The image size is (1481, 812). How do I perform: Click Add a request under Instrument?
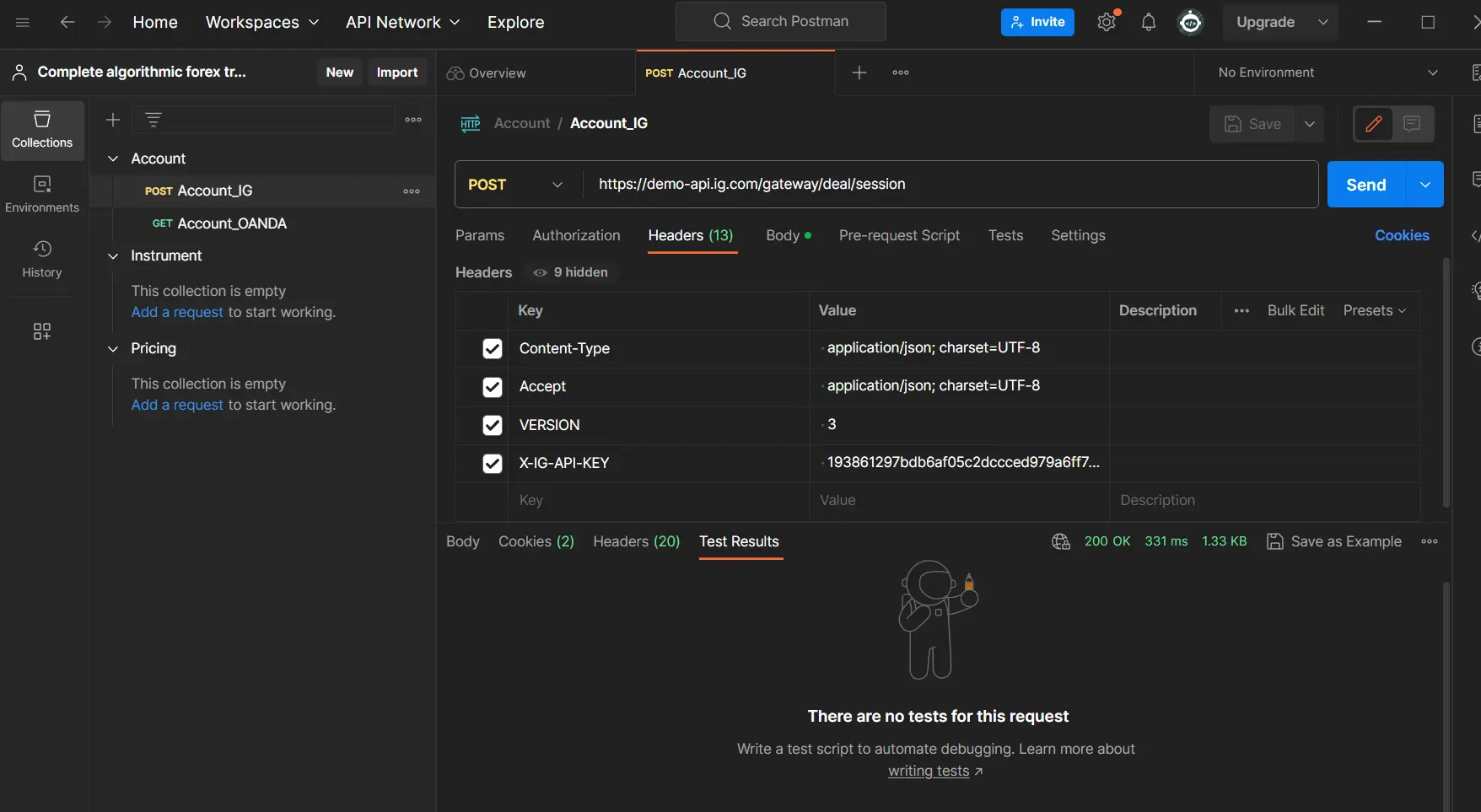click(177, 312)
